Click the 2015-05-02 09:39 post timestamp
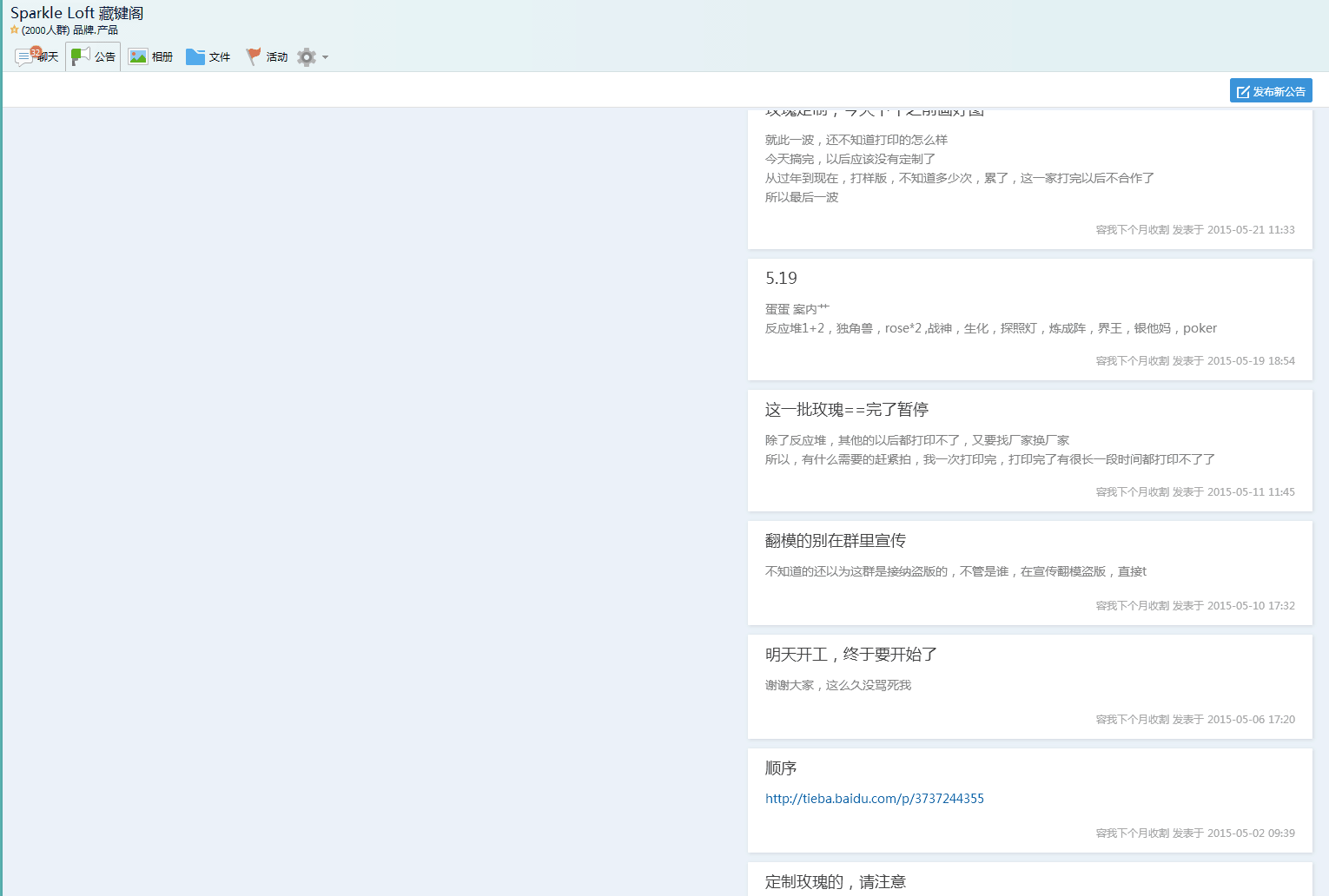The width and height of the screenshot is (1329, 896). [1251, 833]
